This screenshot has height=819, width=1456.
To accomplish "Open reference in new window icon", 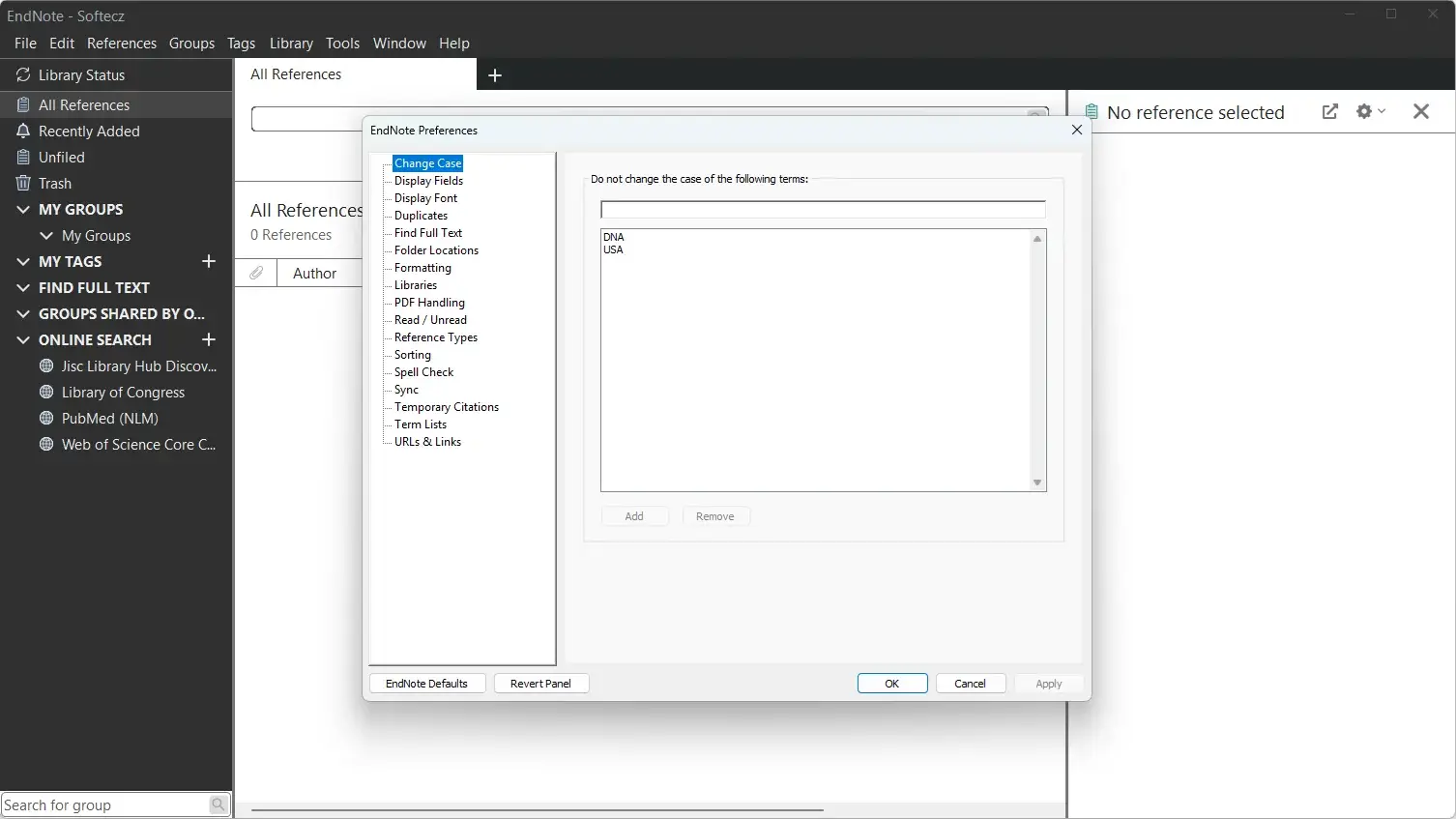I will click(x=1330, y=111).
